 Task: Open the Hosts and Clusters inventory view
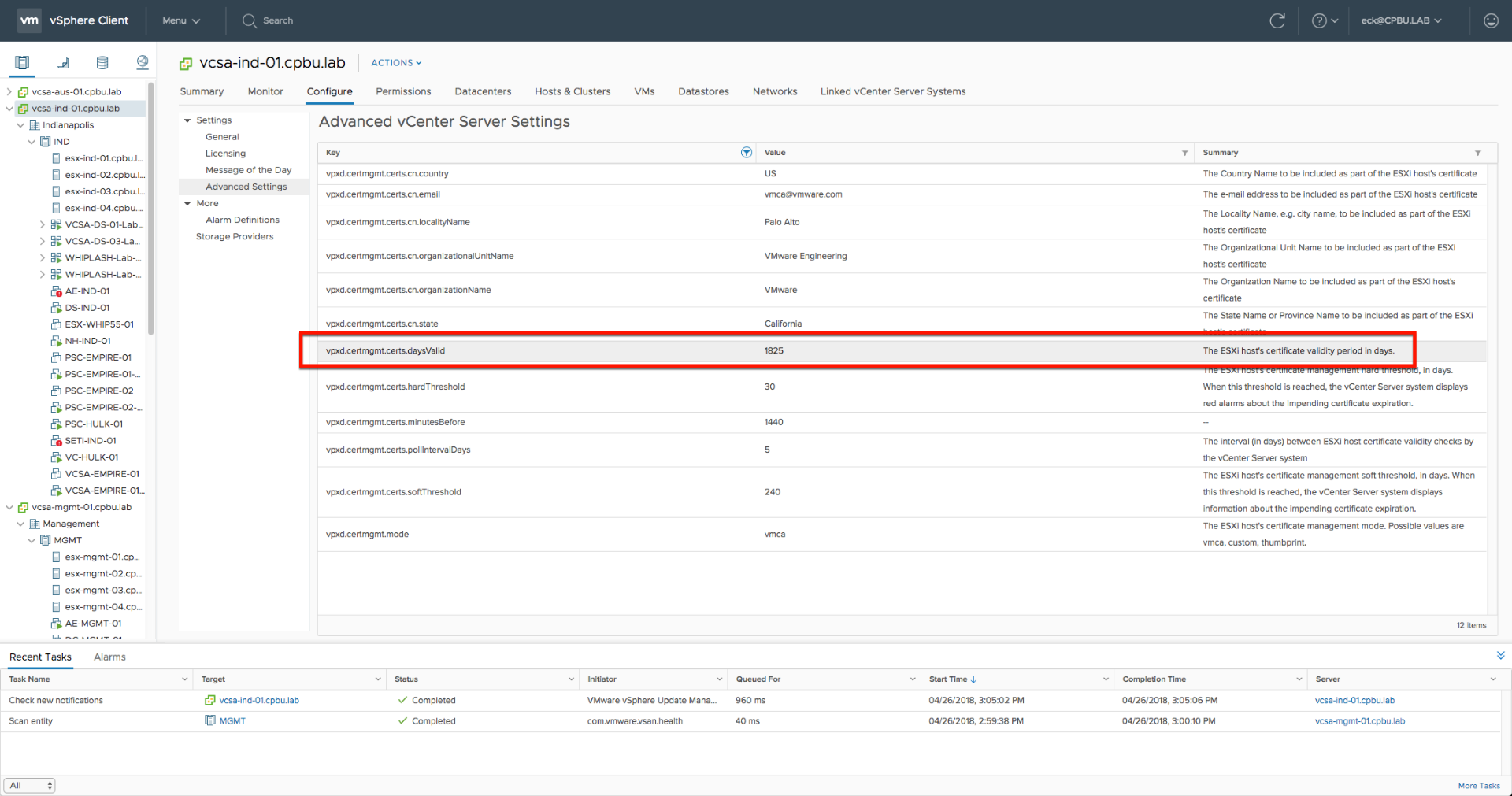coord(22,62)
